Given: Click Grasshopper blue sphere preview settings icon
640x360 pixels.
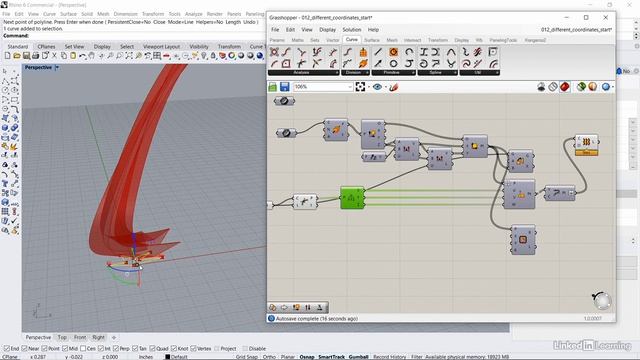Looking at the screenshot, I should coord(606,87).
